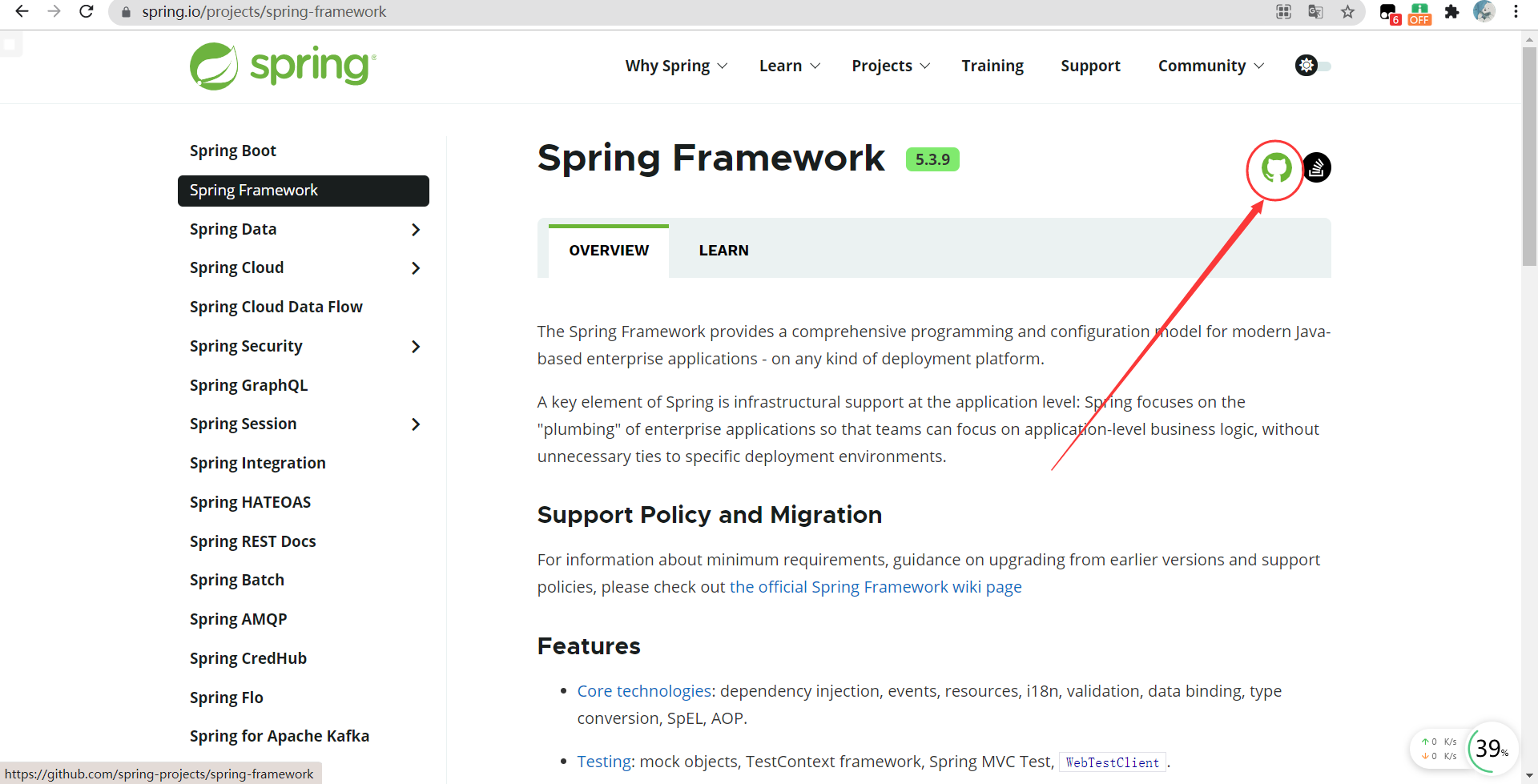Switch to the OVERVIEW tab
The width and height of the screenshot is (1538, 784).
point(609,251)
